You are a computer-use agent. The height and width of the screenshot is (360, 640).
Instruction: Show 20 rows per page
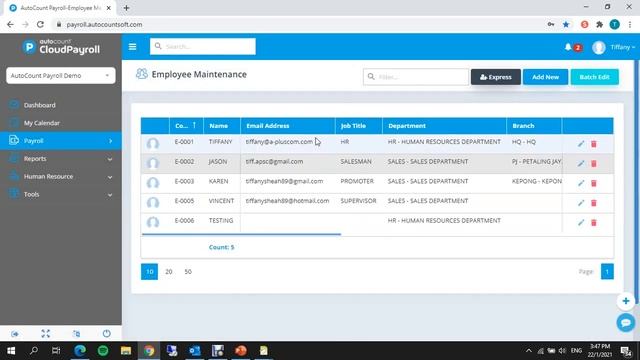tap(169, 271)
